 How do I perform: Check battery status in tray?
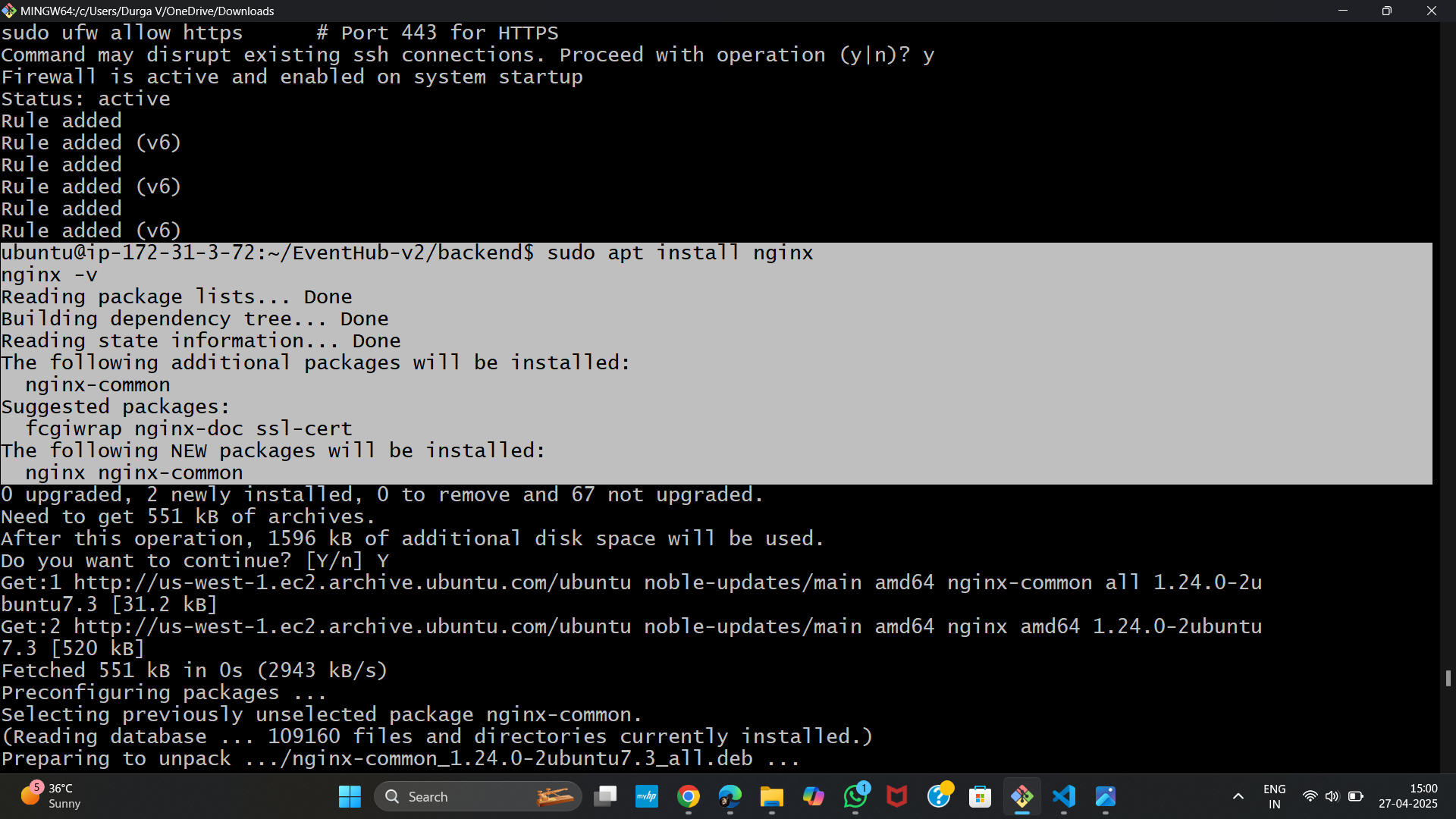[1356, 796]
